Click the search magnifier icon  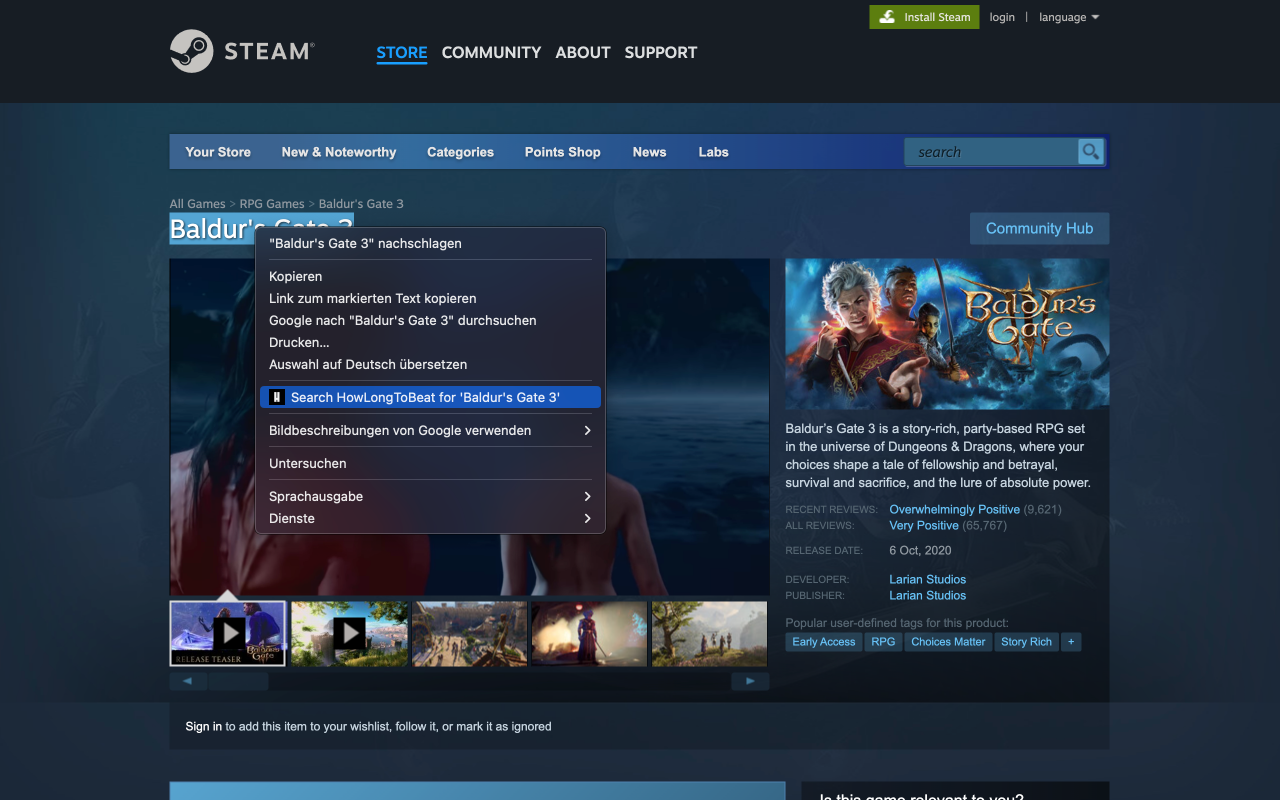1091,152
